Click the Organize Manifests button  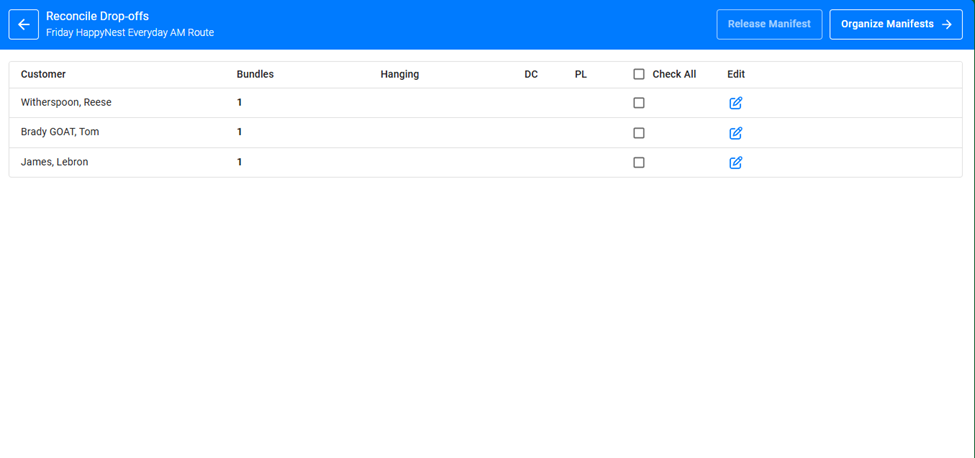(895, 25)
